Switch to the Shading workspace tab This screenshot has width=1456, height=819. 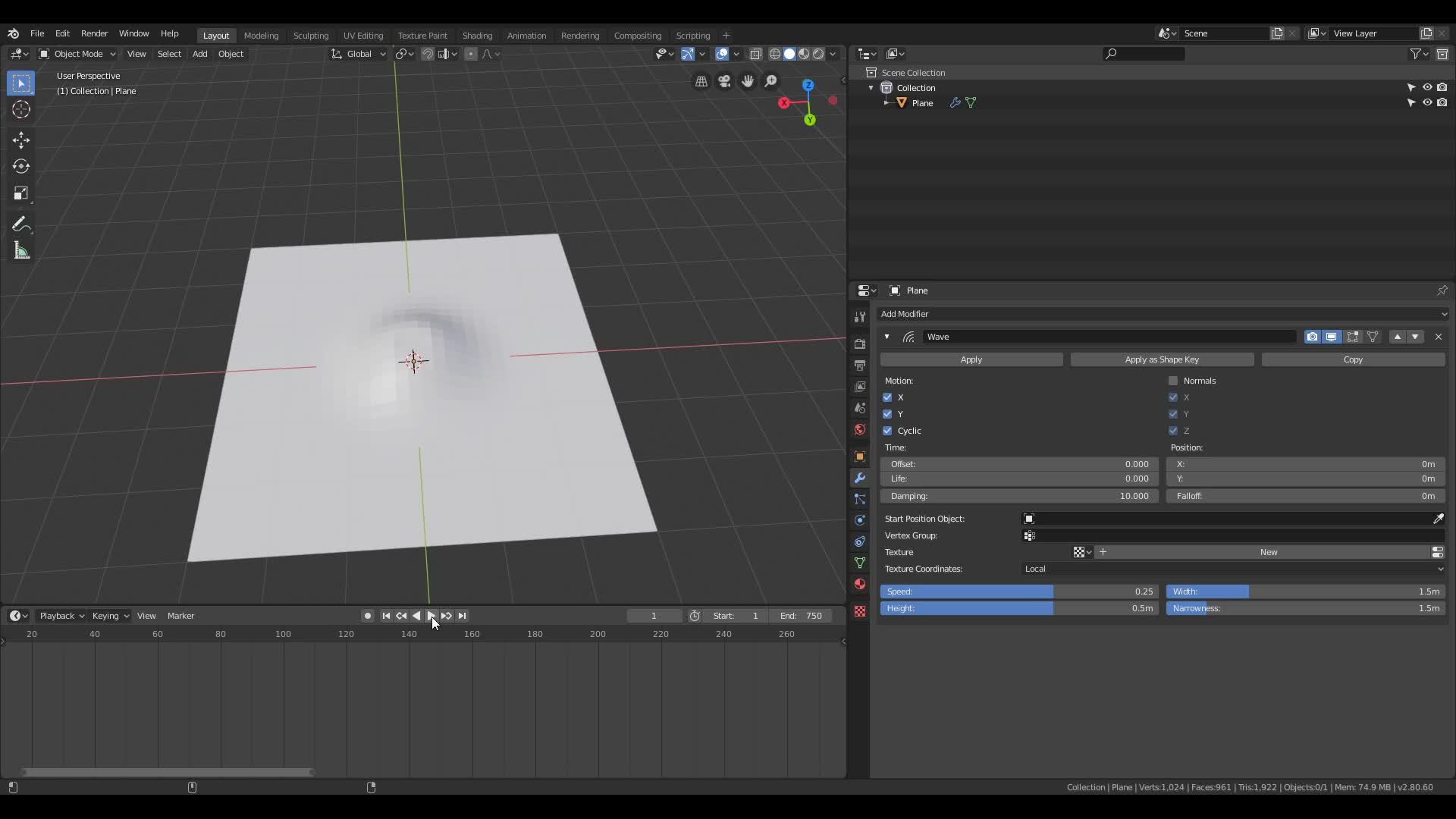(477, 36)
